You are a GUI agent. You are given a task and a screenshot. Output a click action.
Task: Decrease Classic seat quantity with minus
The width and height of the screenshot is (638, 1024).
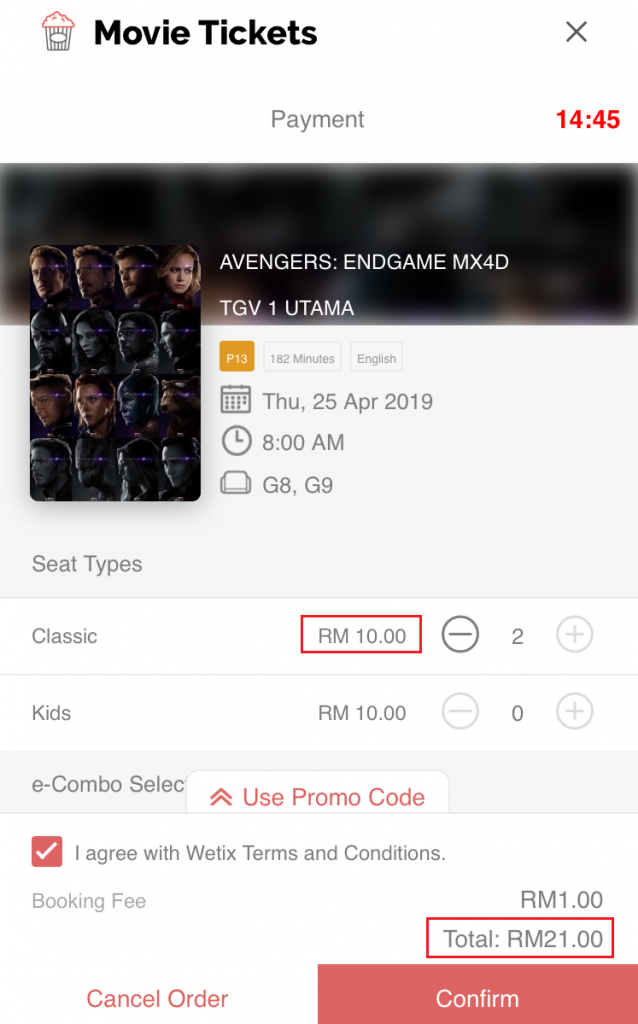(x=460, y=635)
